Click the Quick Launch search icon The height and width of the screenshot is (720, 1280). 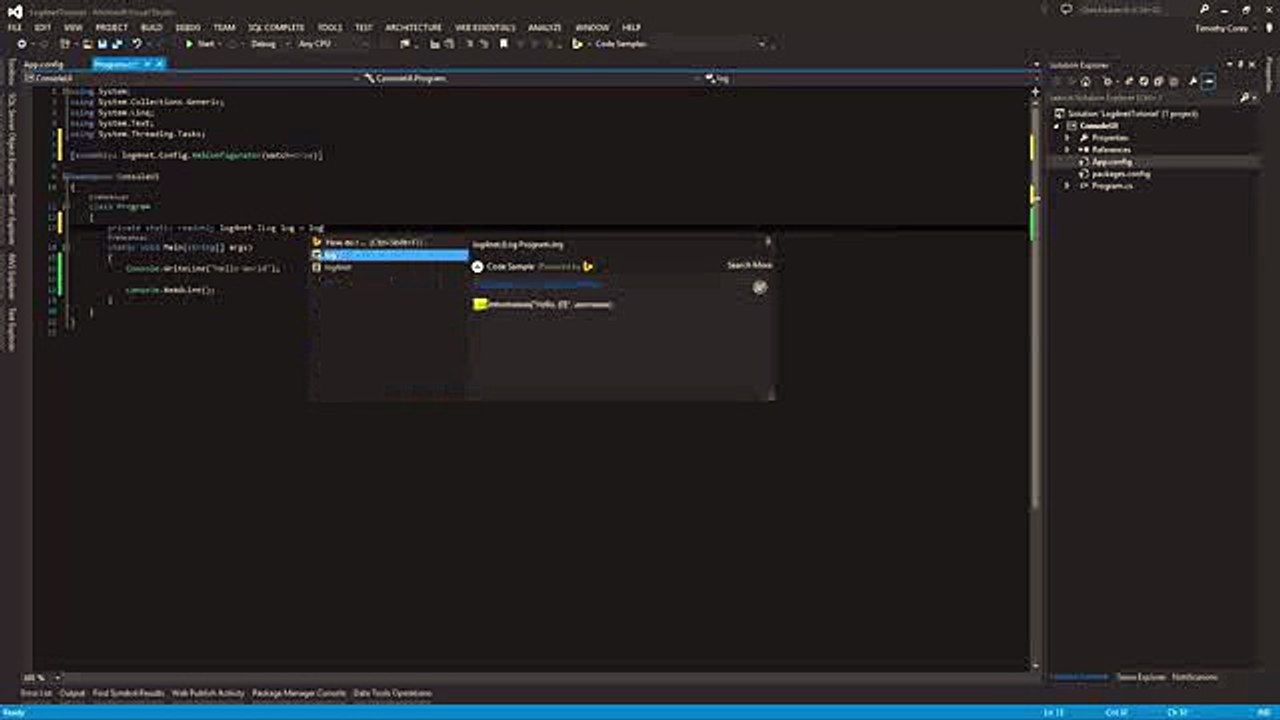pyautogui.click(x=1205, y=9)
